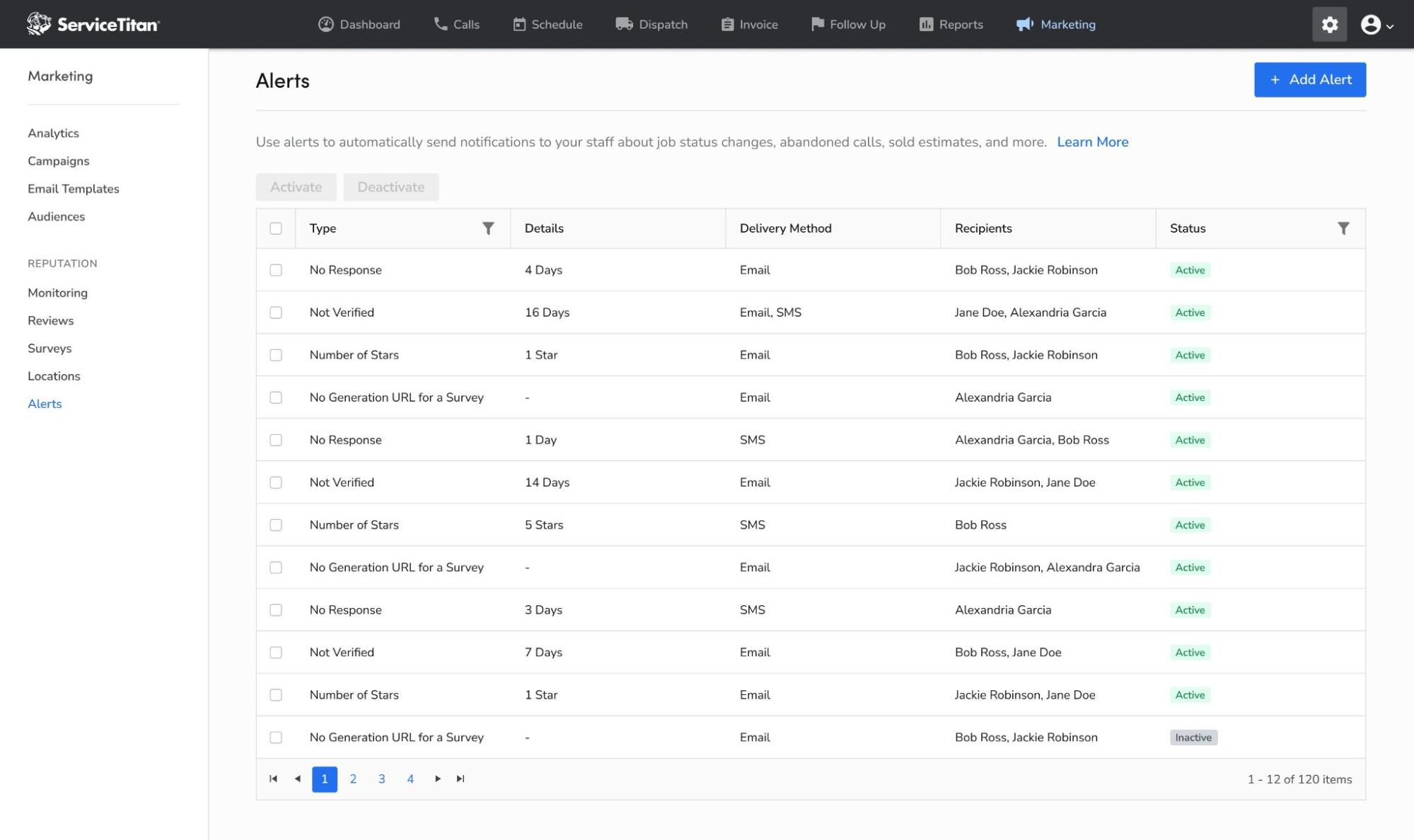This screenshot has width=1414, height=840.
Task: Click the Type column filter icon
Action: pos(488,228)
